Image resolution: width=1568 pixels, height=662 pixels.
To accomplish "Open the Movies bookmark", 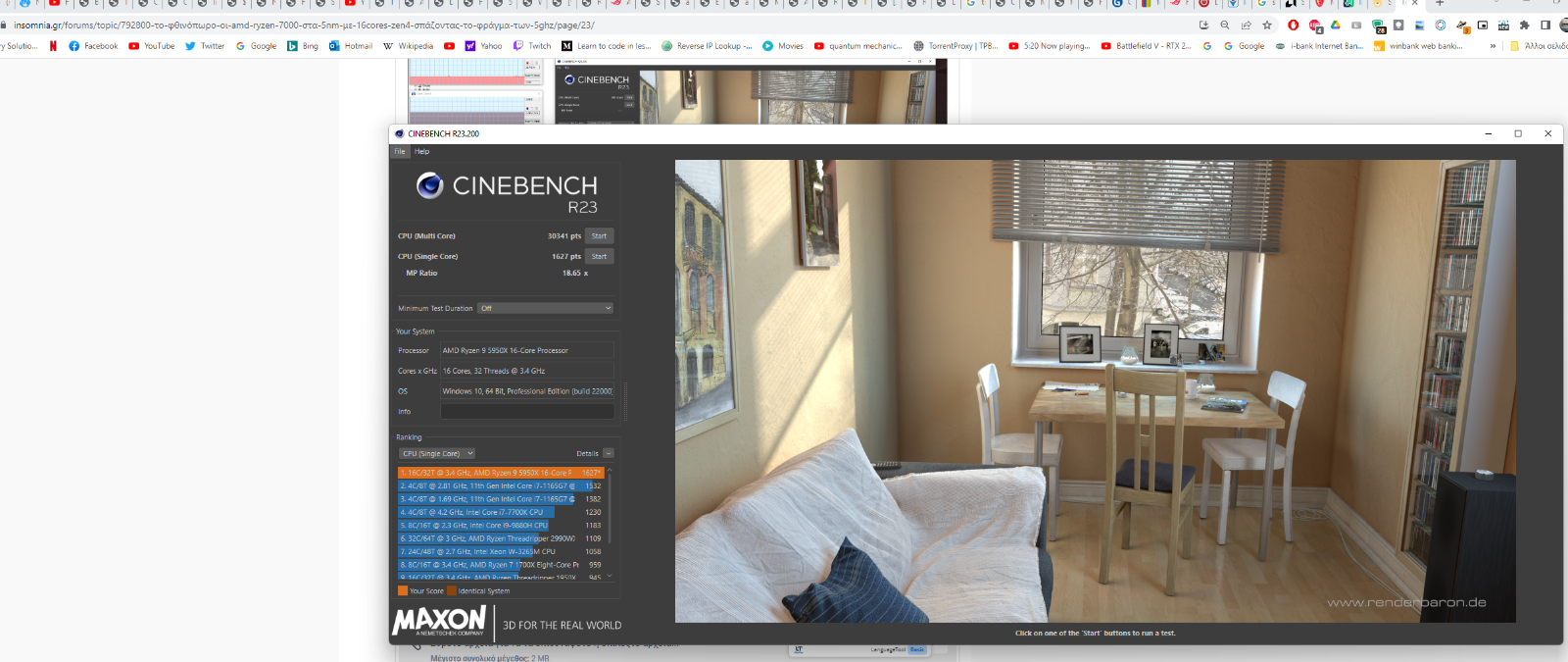I will pos(783,46).
